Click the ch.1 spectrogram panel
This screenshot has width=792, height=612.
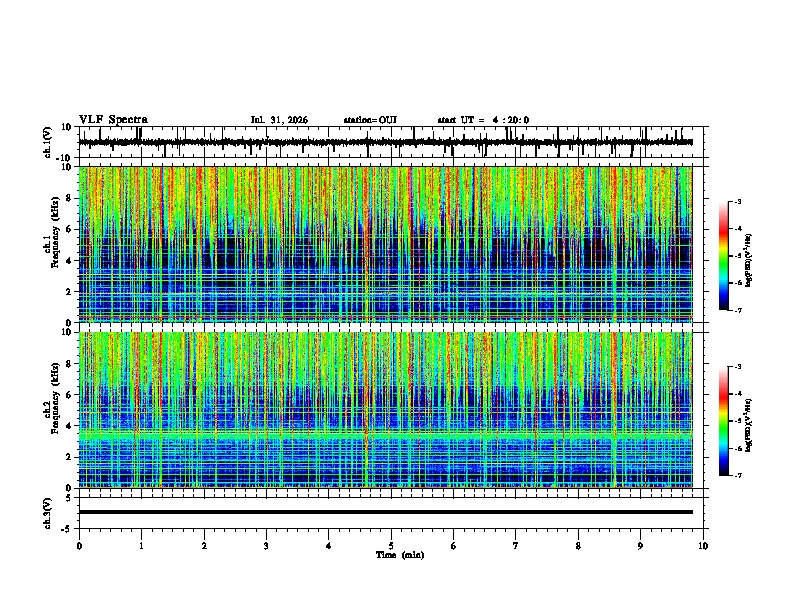pos(385,244)
